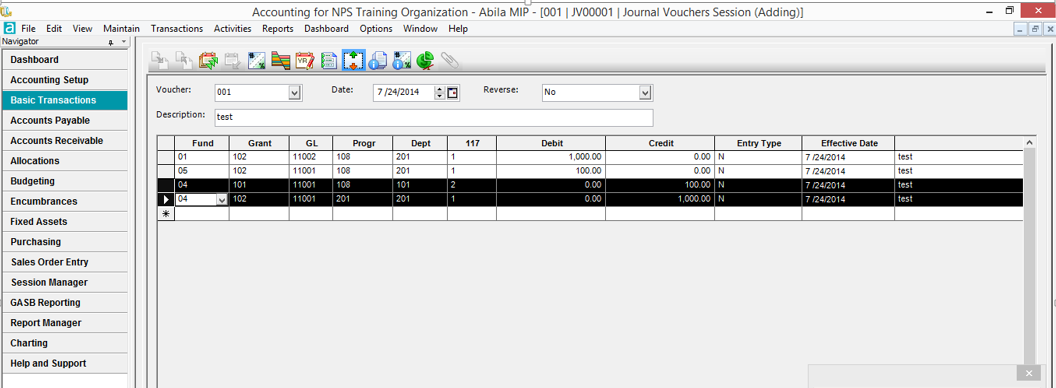
Task: Close the grey notification popup at bottom right
Action: 1028,373
